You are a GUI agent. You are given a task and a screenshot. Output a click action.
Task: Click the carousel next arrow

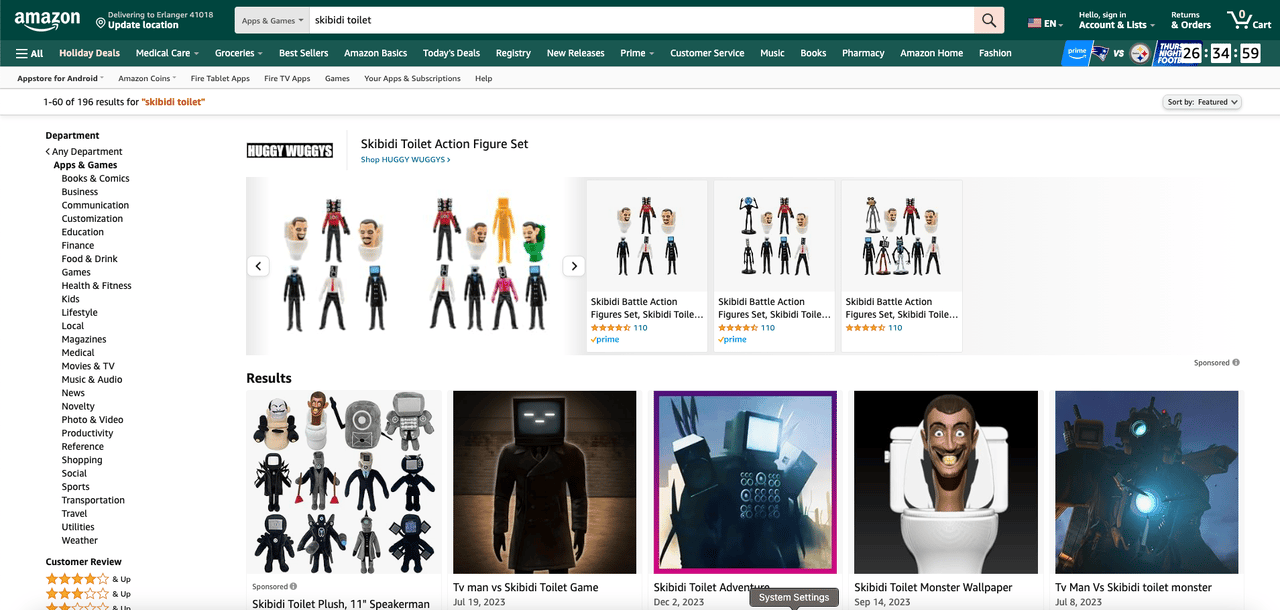[x=574, y=266]
